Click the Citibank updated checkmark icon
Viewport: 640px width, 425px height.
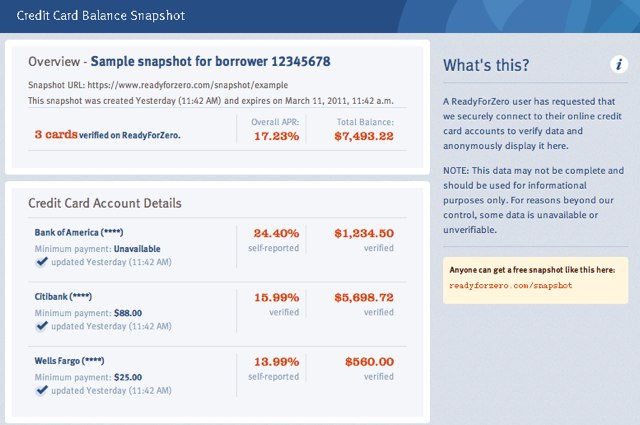(41, 326)
